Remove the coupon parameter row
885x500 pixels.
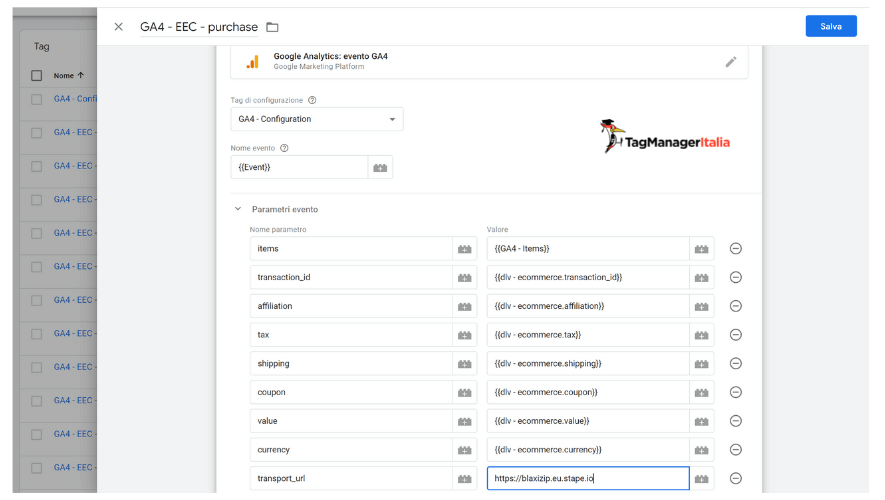pos(735,392)
